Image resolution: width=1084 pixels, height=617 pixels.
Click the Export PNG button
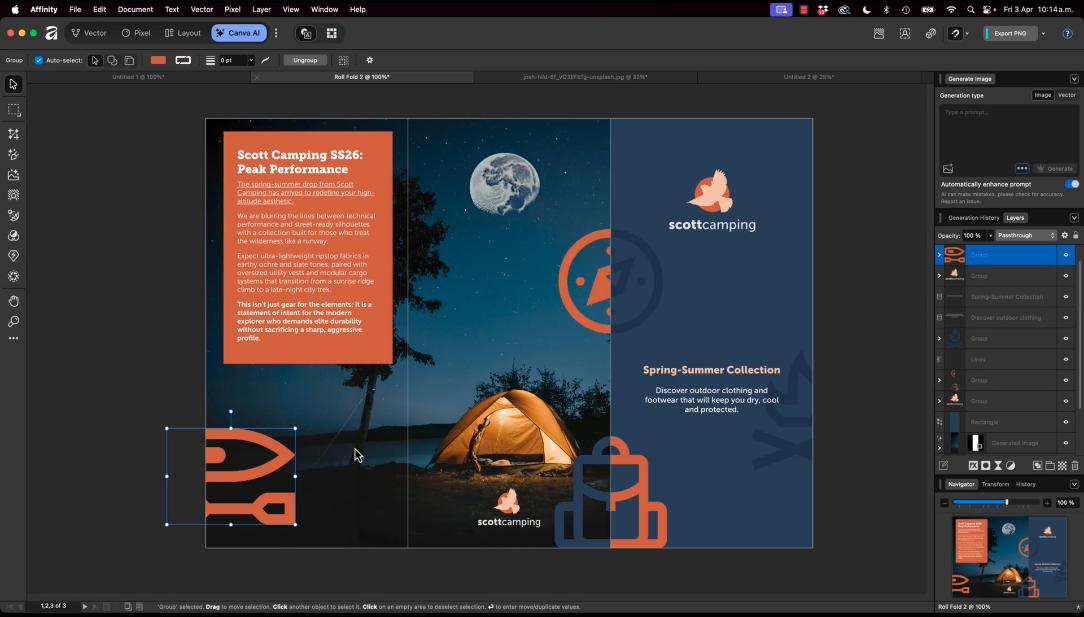tap(1010, 33)
